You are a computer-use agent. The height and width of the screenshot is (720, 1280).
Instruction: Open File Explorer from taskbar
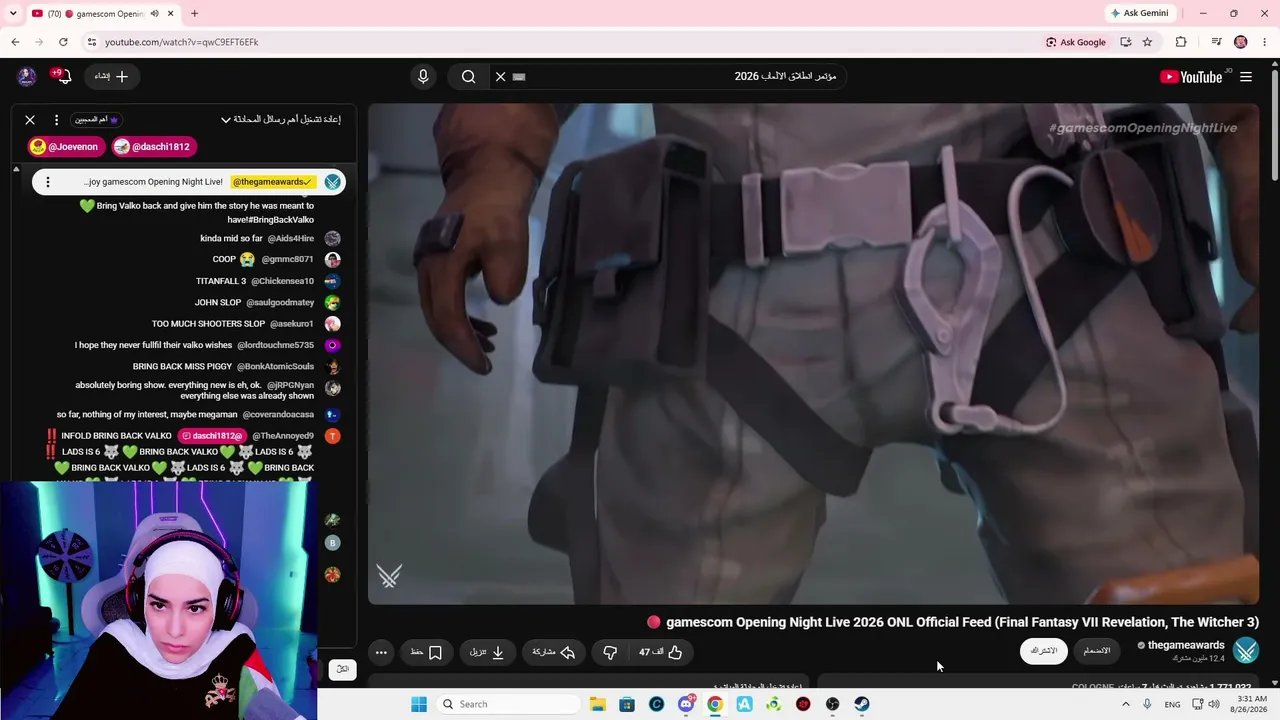point(597,704)
